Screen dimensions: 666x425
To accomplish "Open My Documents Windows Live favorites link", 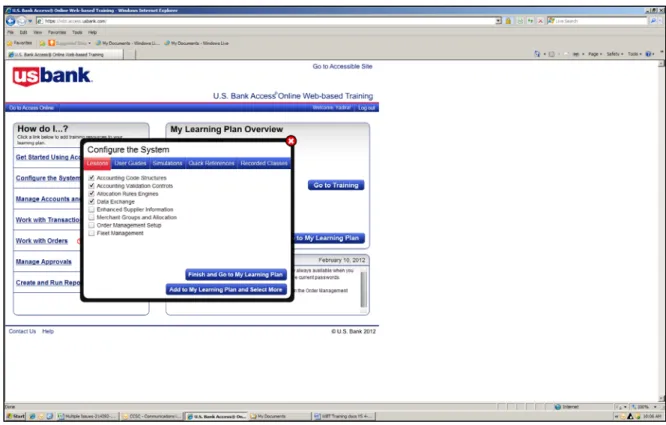I will tap(196, 43).
